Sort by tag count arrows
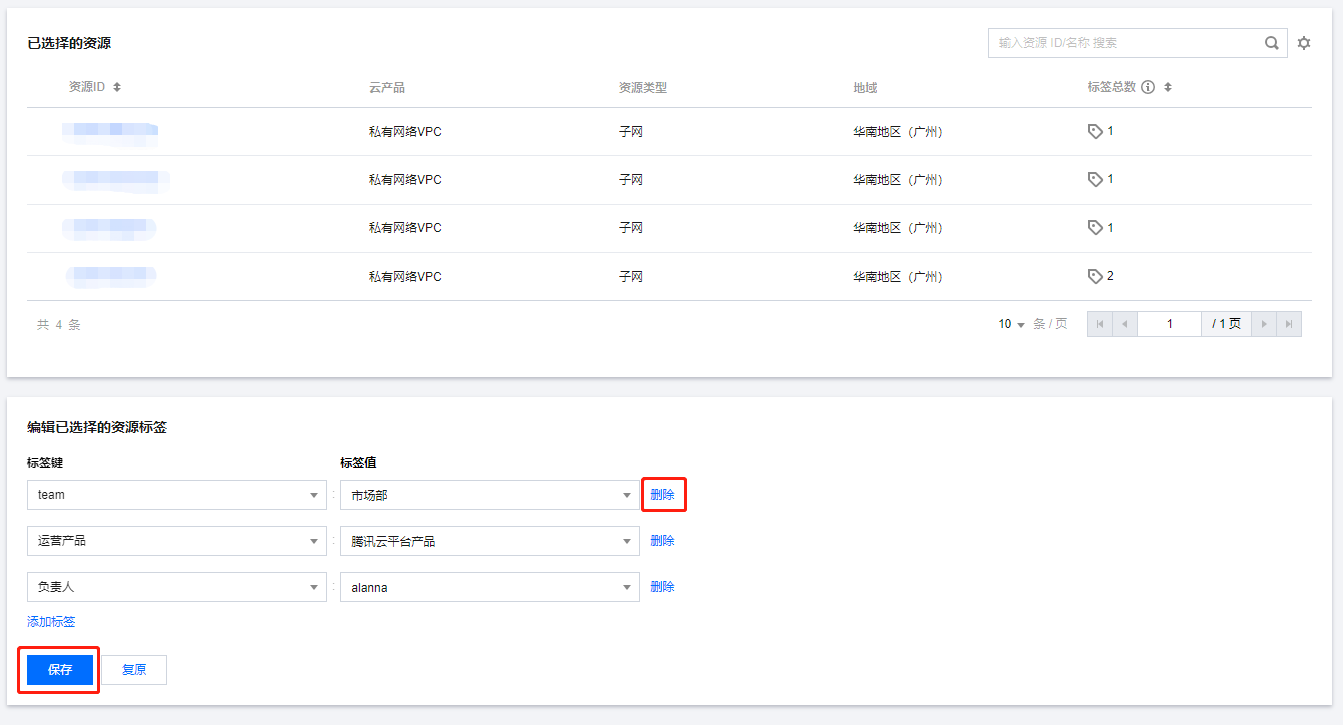The width and height of the screenshot is (1343, 725). coord(1168,87)
